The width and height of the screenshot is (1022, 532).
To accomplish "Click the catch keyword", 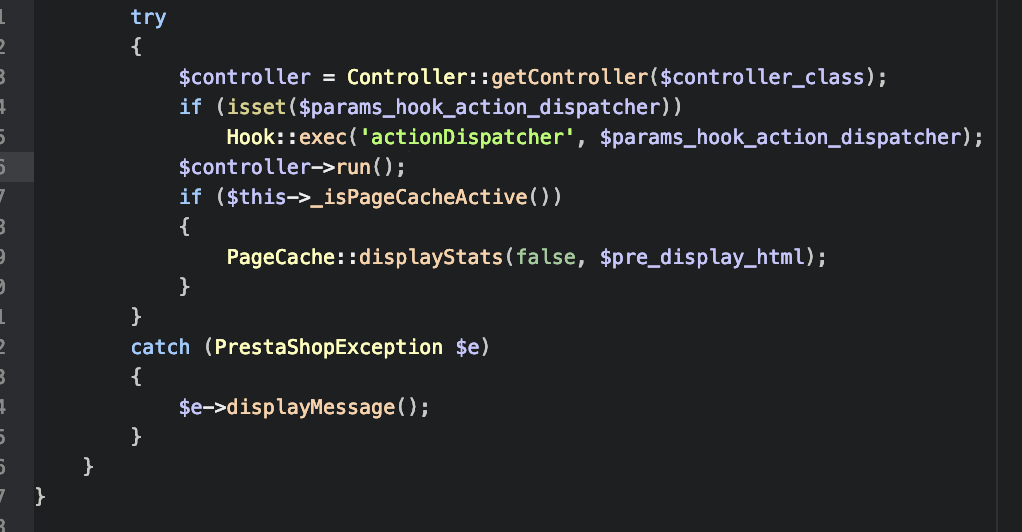I will pos(160,347).
